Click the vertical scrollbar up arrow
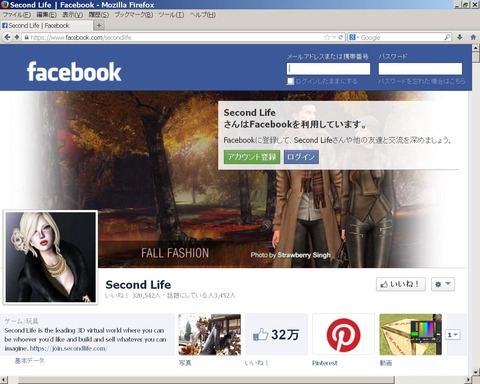This screenshot has height=384, width=480. [x=476, y=48]
